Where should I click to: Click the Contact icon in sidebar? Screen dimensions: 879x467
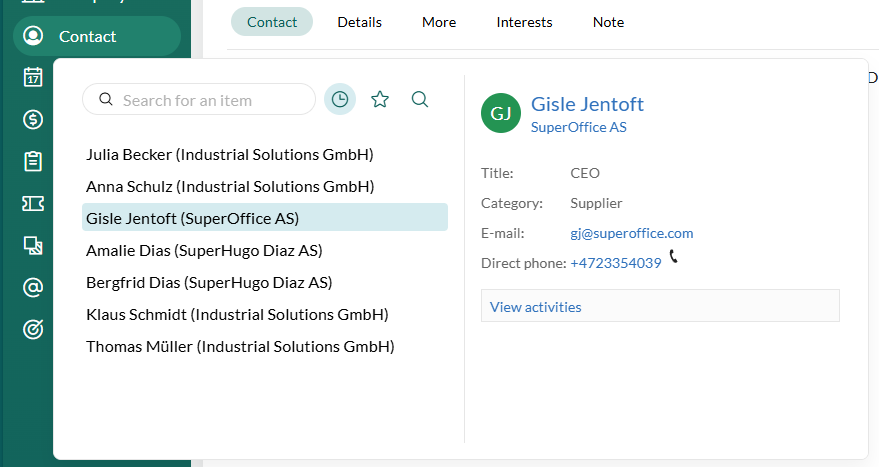coord(33,36)
